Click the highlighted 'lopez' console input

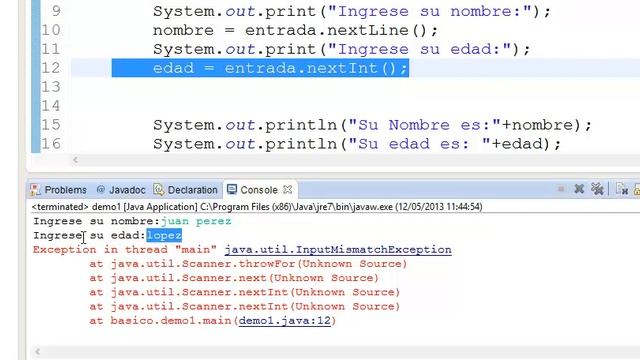pyautogui.click(x=164, y=235)
